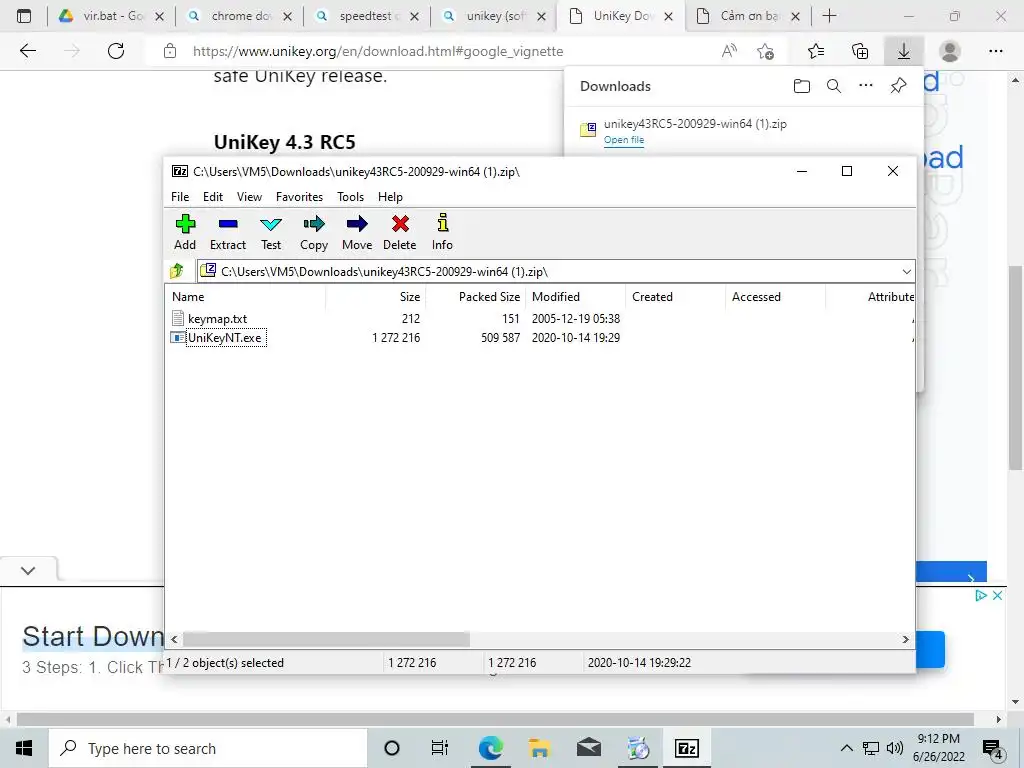1024x768 pixels.
Task: Open the 7-Zip File menu
Action: (x=180, y=197)
